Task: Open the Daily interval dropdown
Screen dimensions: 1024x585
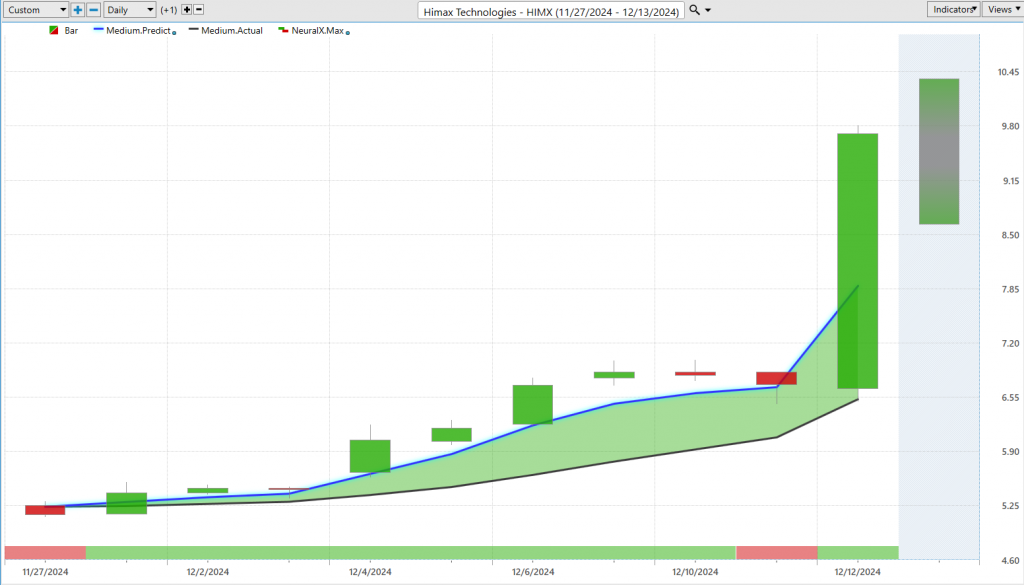Action: click(129, 10)
